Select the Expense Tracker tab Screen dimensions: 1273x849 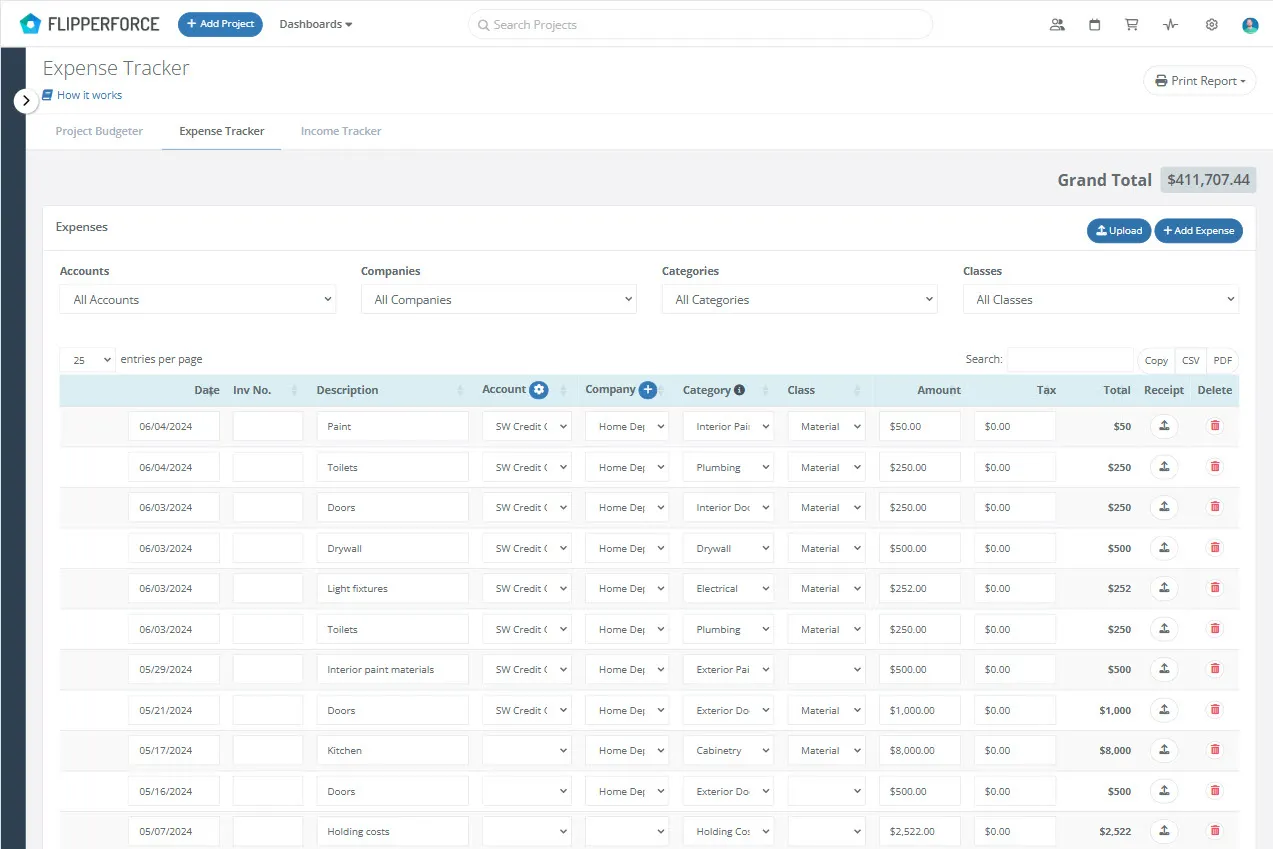[x=222, y=131]
